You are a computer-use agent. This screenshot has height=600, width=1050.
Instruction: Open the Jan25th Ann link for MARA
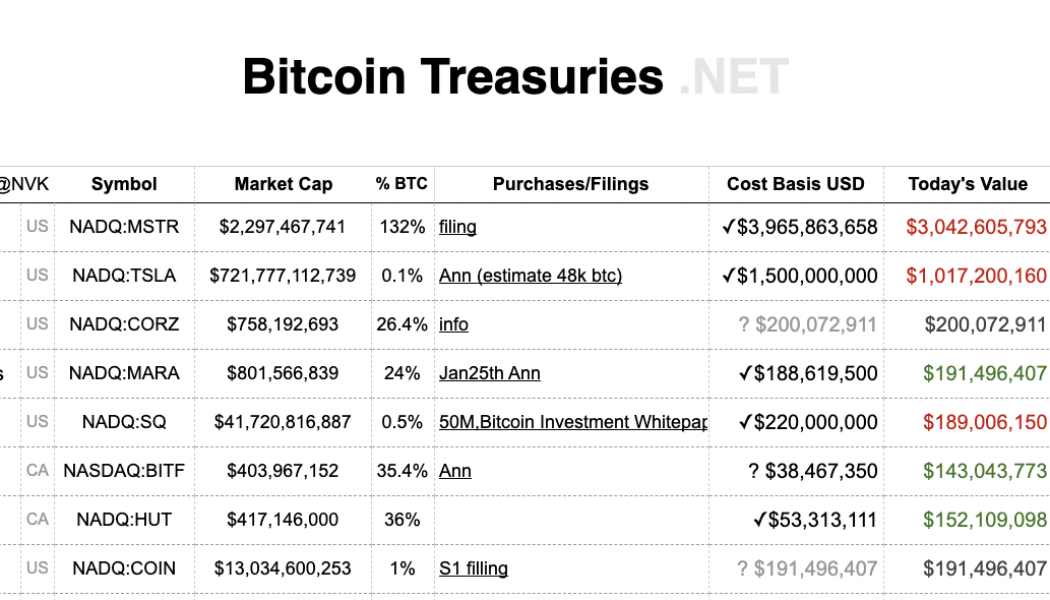coord(489,373)
